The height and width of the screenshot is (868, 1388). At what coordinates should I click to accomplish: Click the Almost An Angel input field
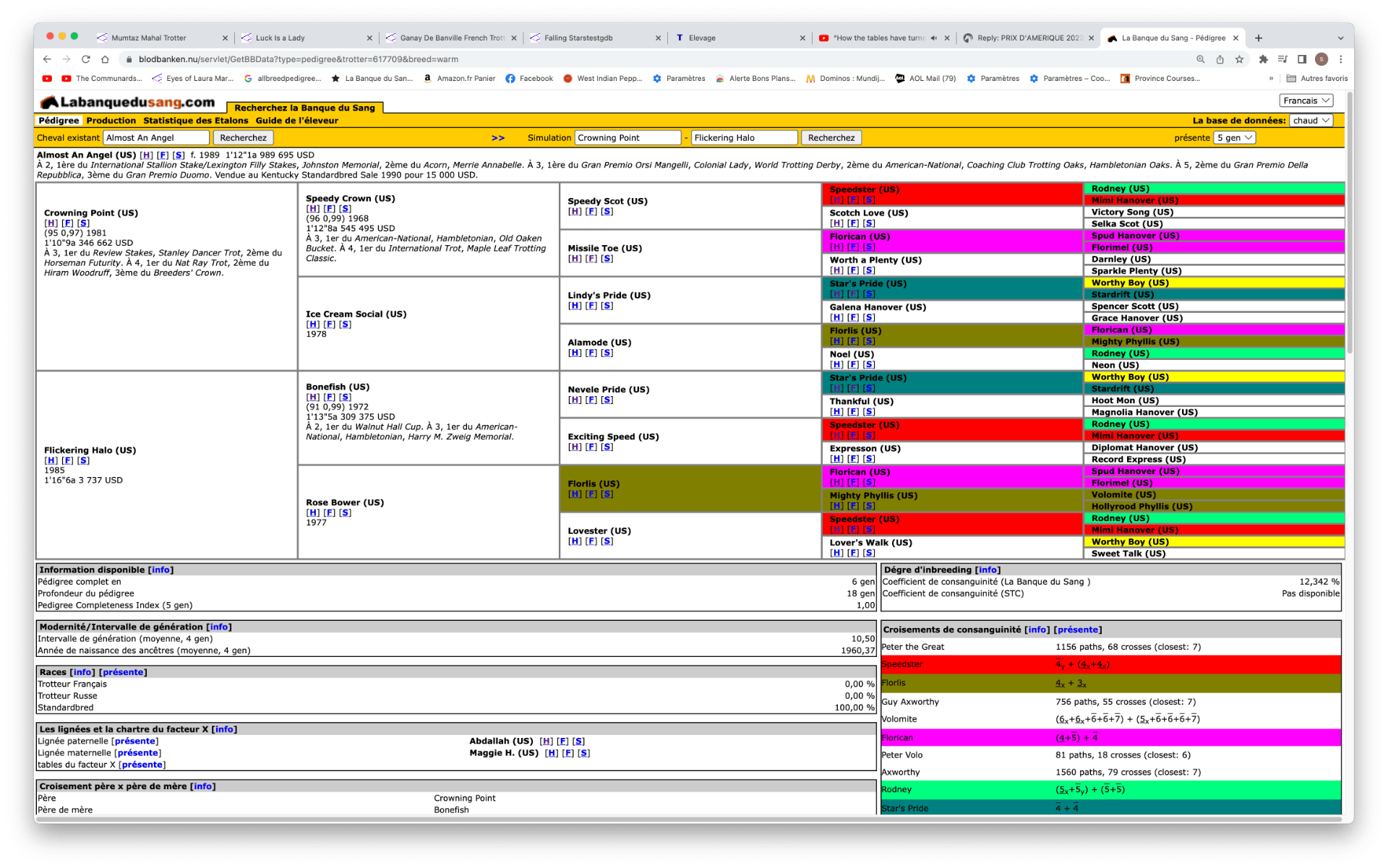pyautogui.click(x=156, y=137)
